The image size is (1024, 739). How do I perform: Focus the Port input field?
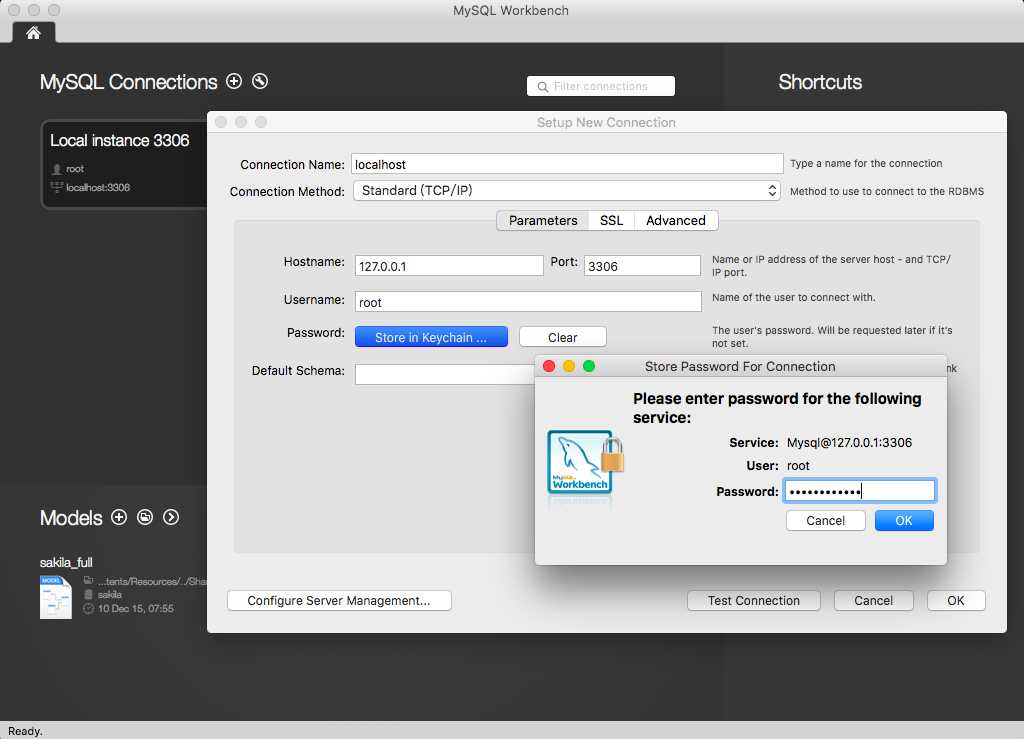pyautogui.click(x=642, y=266)
